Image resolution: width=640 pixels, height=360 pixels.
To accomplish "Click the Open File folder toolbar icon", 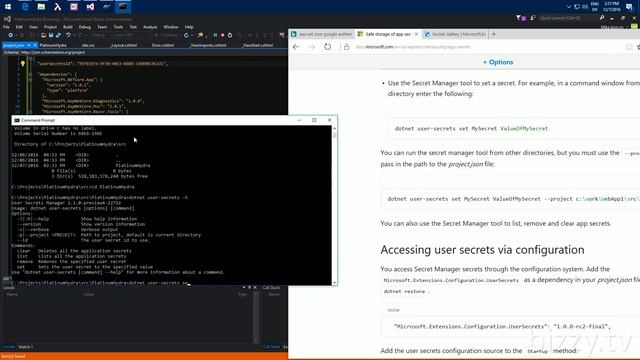I will point(43,36).
